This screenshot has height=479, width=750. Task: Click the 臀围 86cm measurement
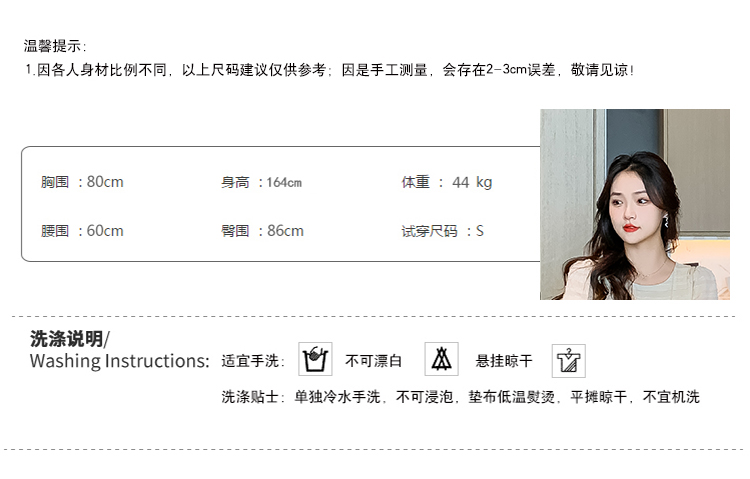[262, 231]
